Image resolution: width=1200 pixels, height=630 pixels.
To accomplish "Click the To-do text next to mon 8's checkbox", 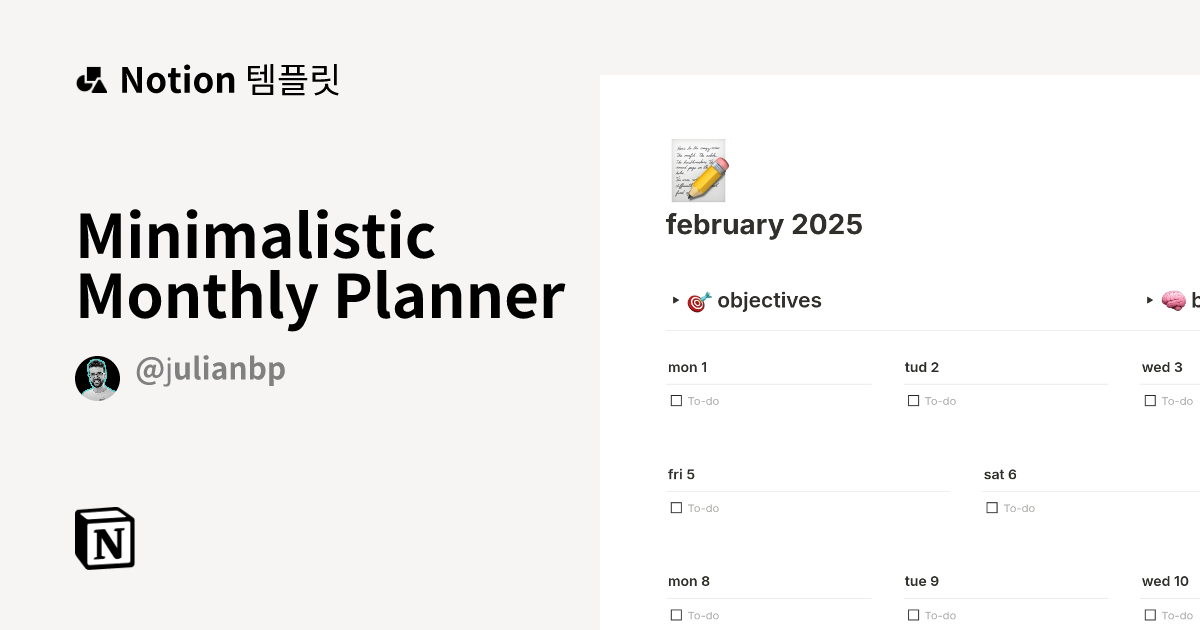I will [x=702, y=615].
